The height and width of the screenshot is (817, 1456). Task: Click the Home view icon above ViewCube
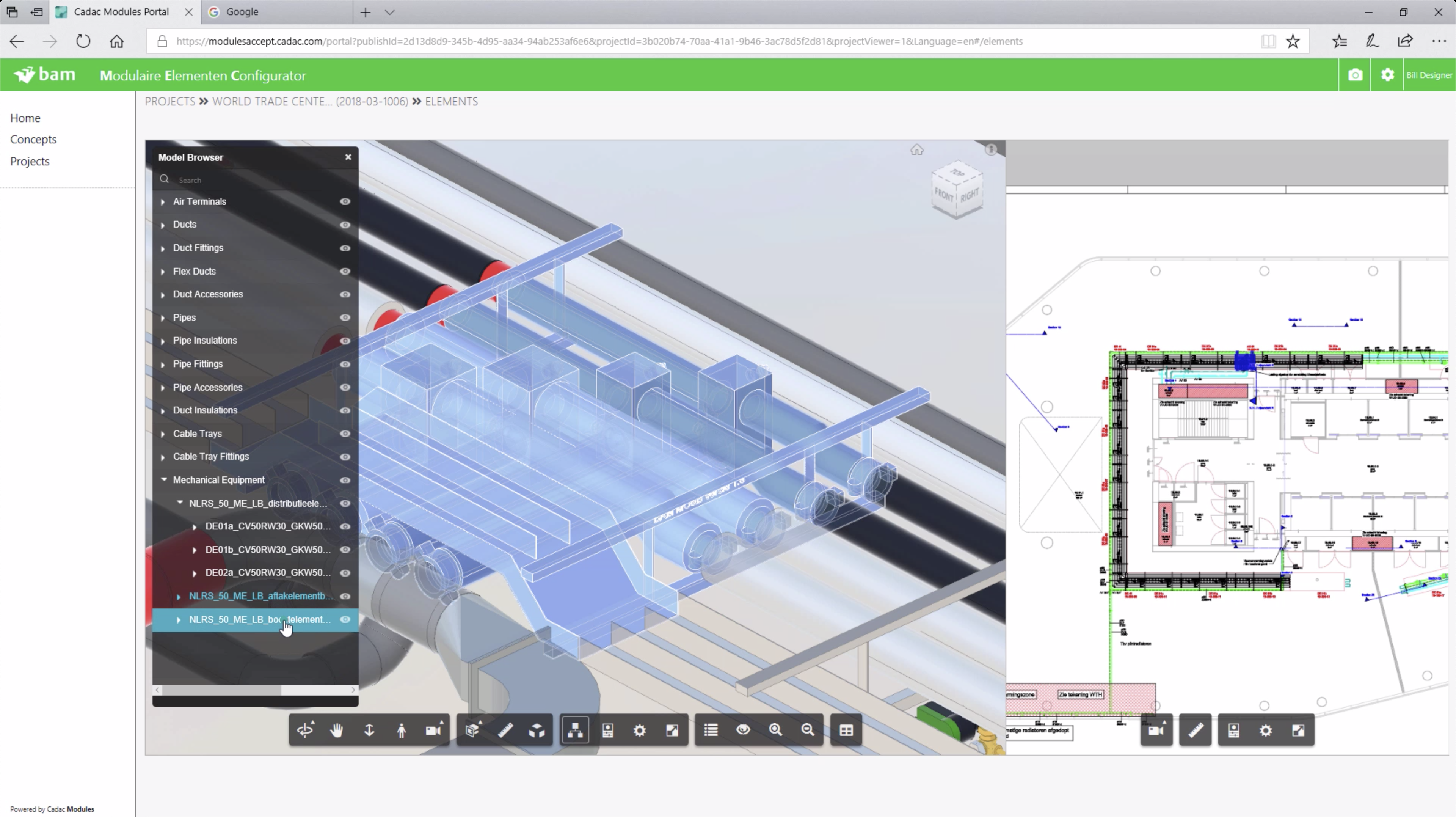coord(917,150)
